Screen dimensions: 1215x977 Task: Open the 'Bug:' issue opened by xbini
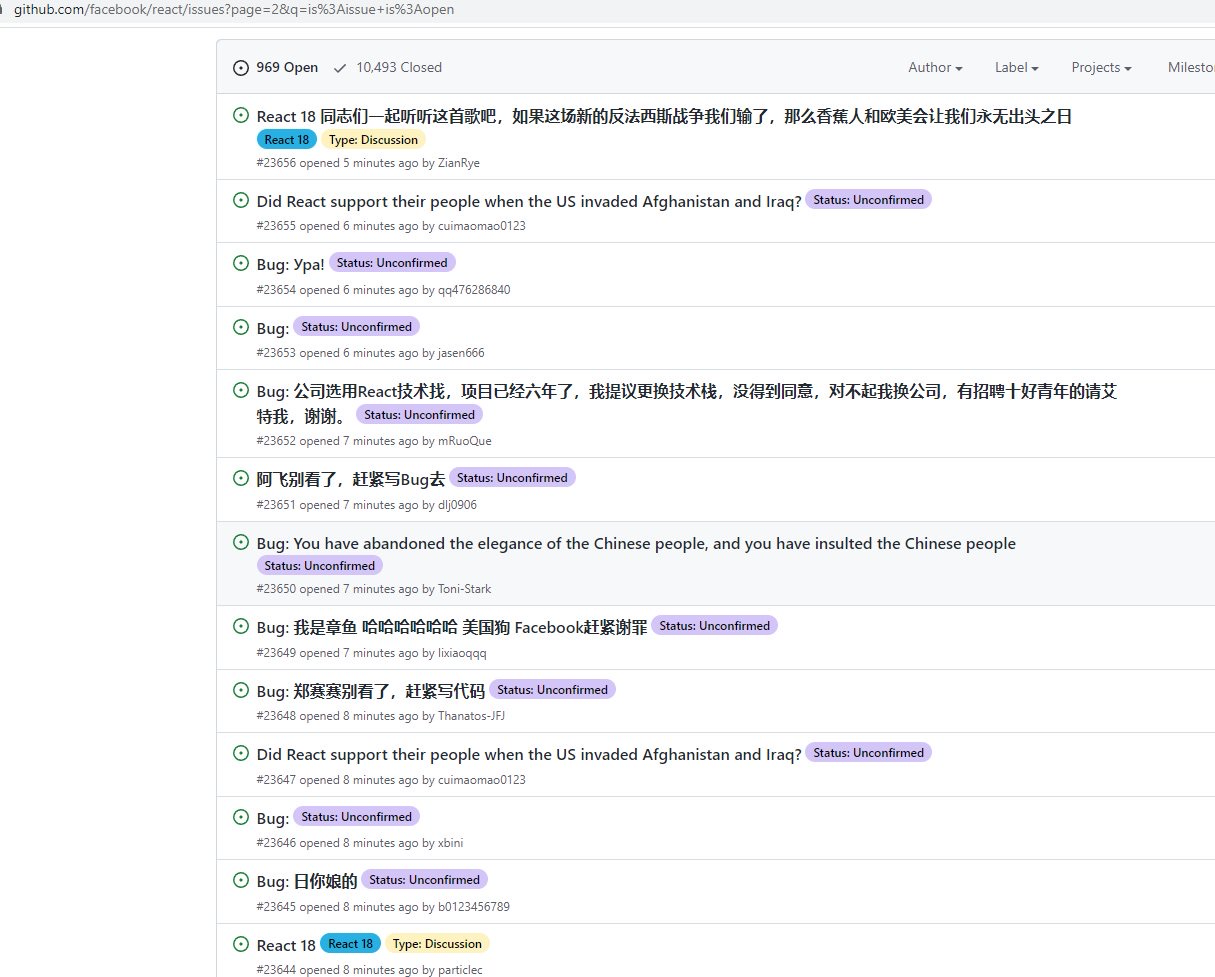click(273, 818)
